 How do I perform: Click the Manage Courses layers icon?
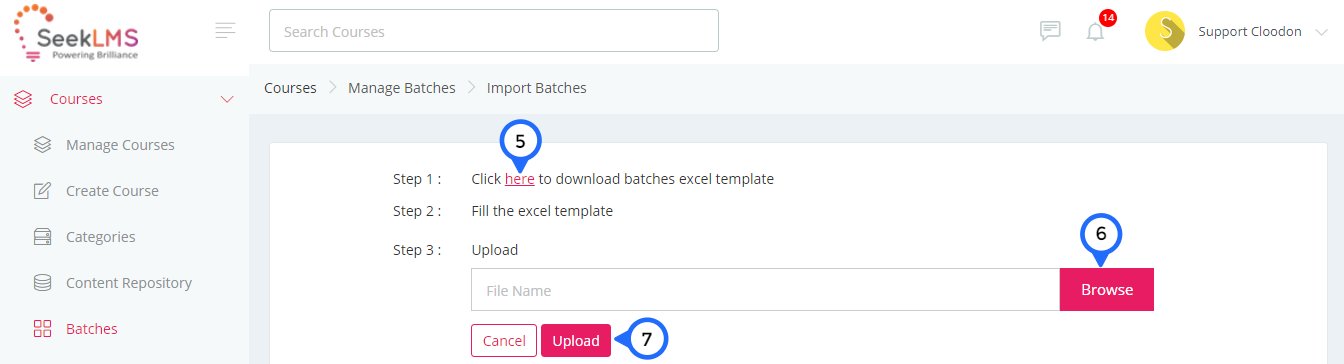42,145
